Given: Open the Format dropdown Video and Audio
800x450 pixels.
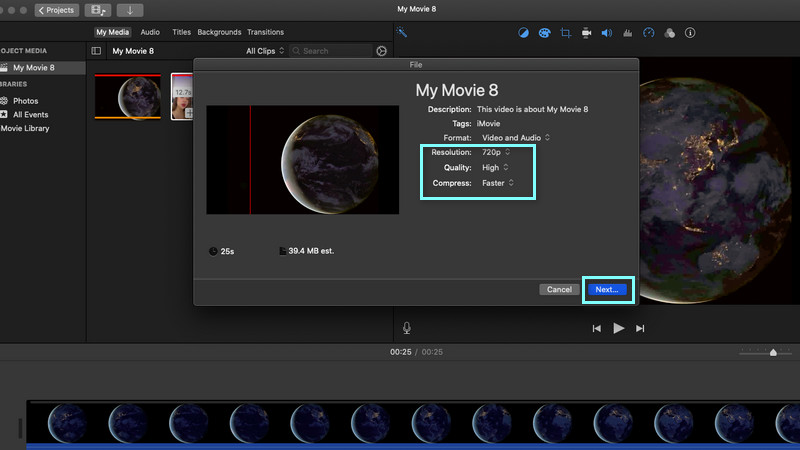Looking at the screenshot, I should pyautogui.click(x=516, y=138).
